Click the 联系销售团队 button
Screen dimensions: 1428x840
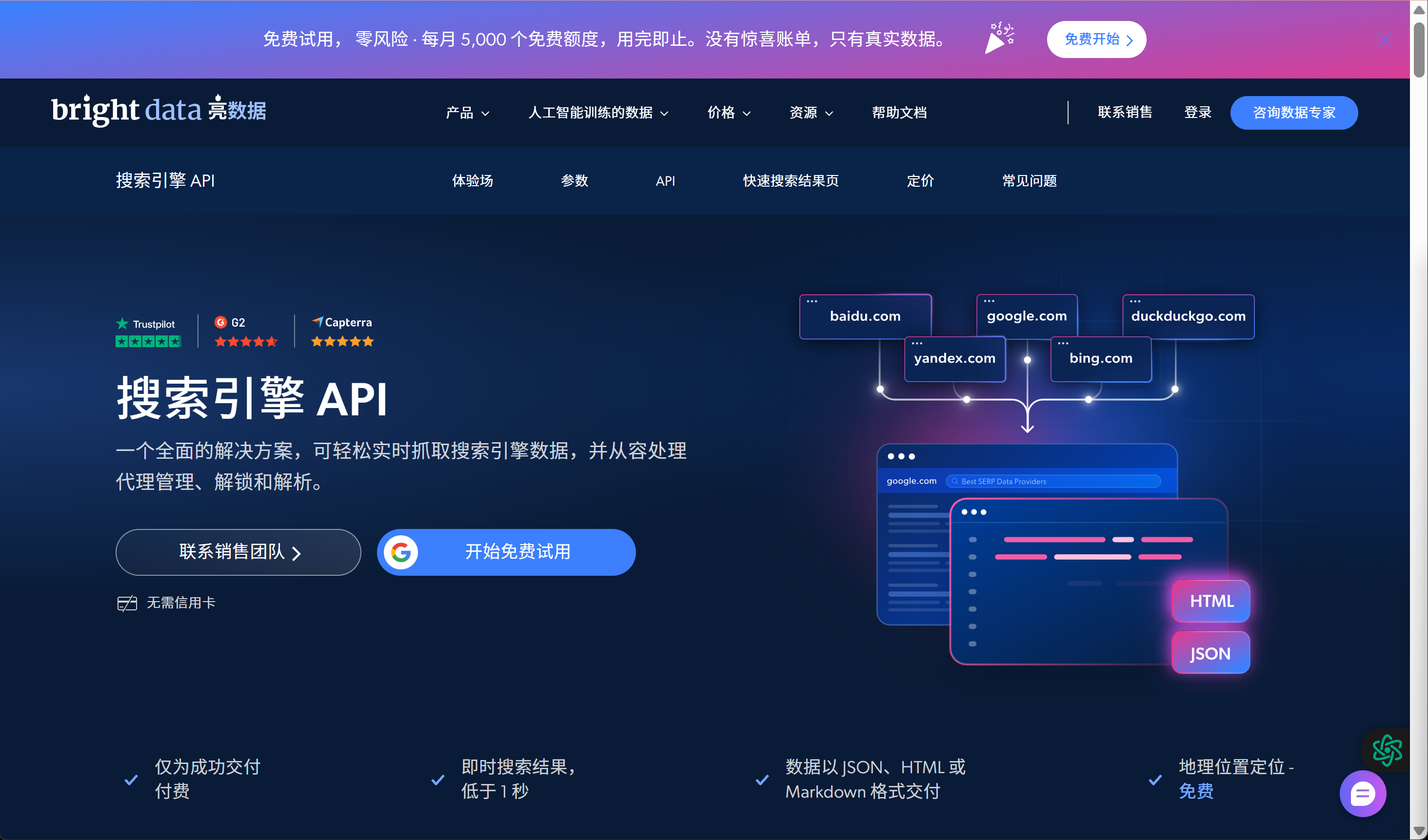click(x=238, y=552)
